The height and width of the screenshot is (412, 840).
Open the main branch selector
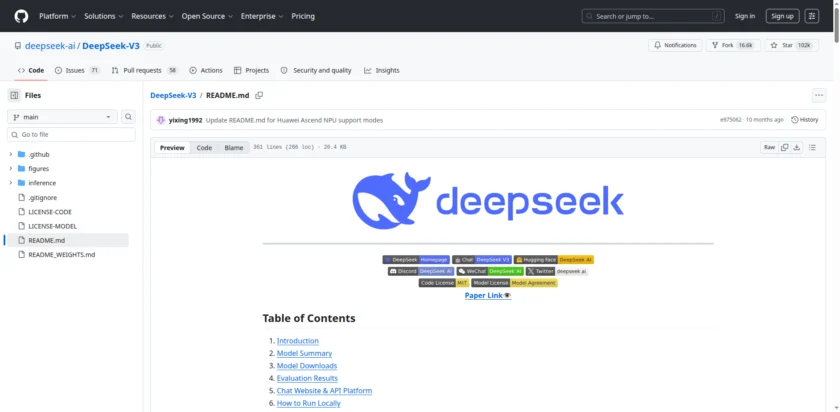coord(62,117)
